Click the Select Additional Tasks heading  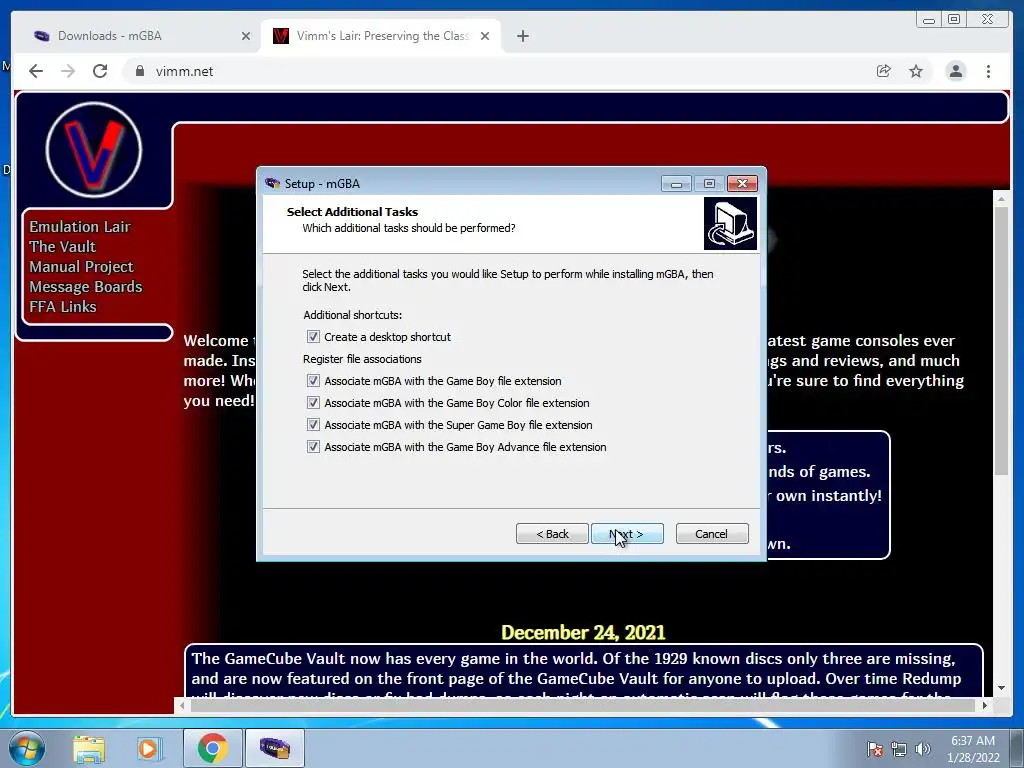tap(352, 212)
